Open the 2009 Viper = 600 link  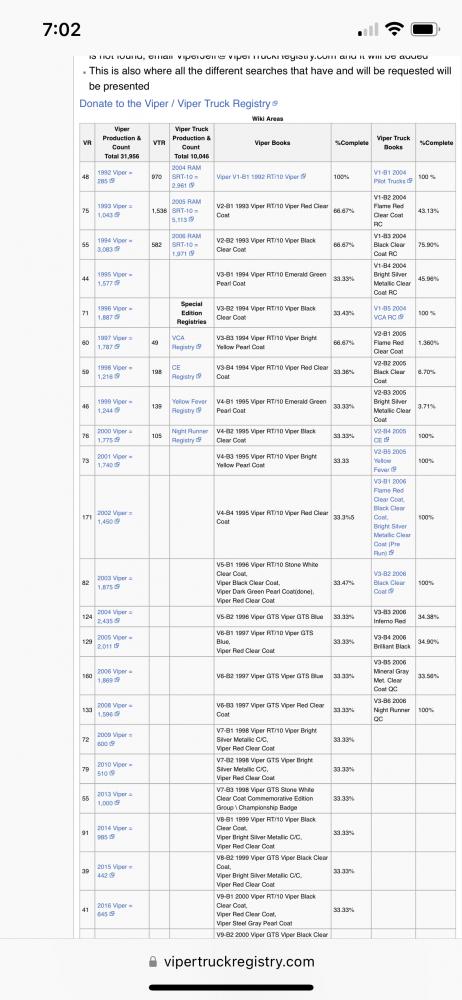pyautogui.click(x=114, y=739)
